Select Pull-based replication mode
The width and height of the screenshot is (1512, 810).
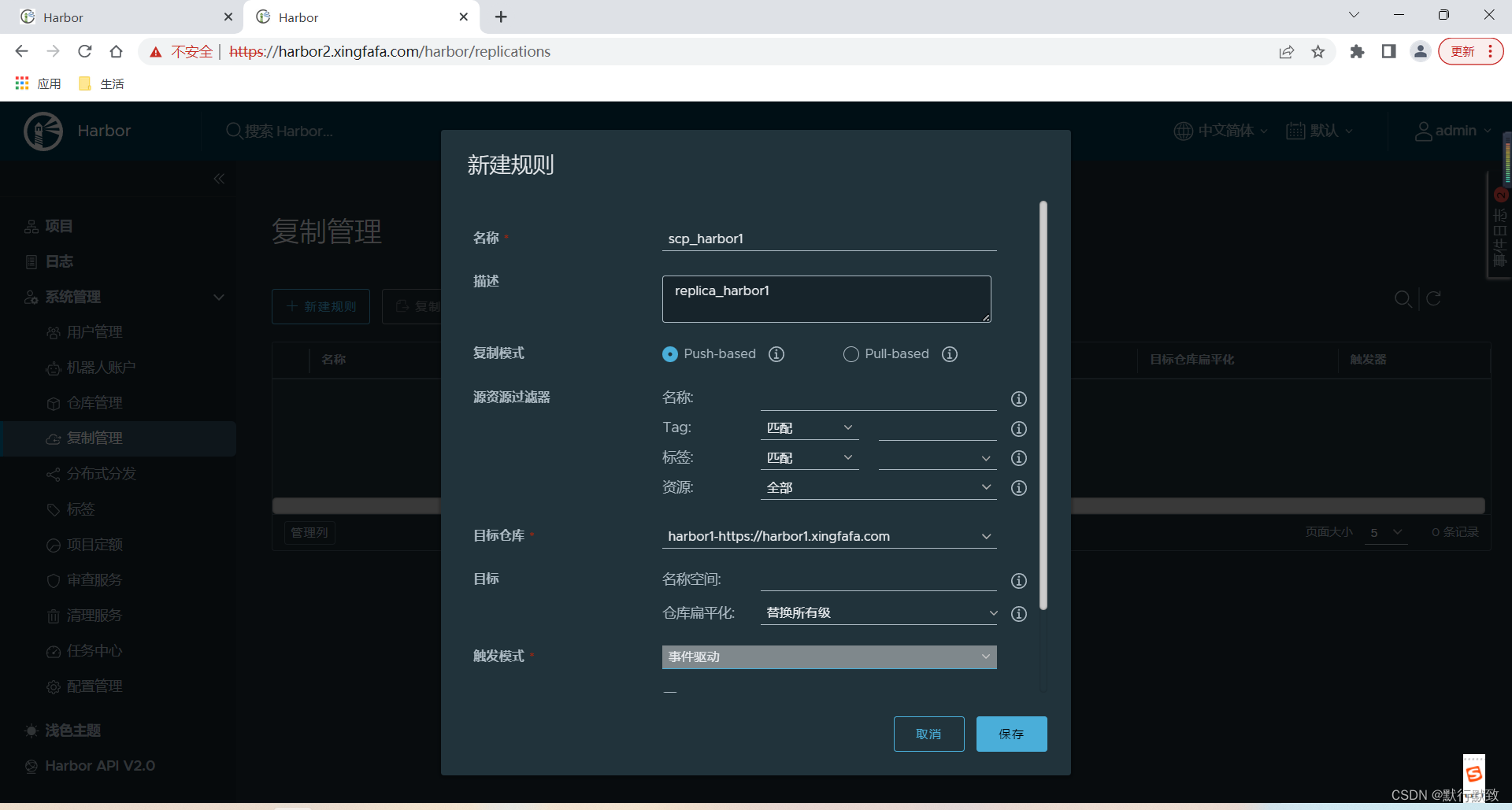pyautogui.click(x=851, y=354)
